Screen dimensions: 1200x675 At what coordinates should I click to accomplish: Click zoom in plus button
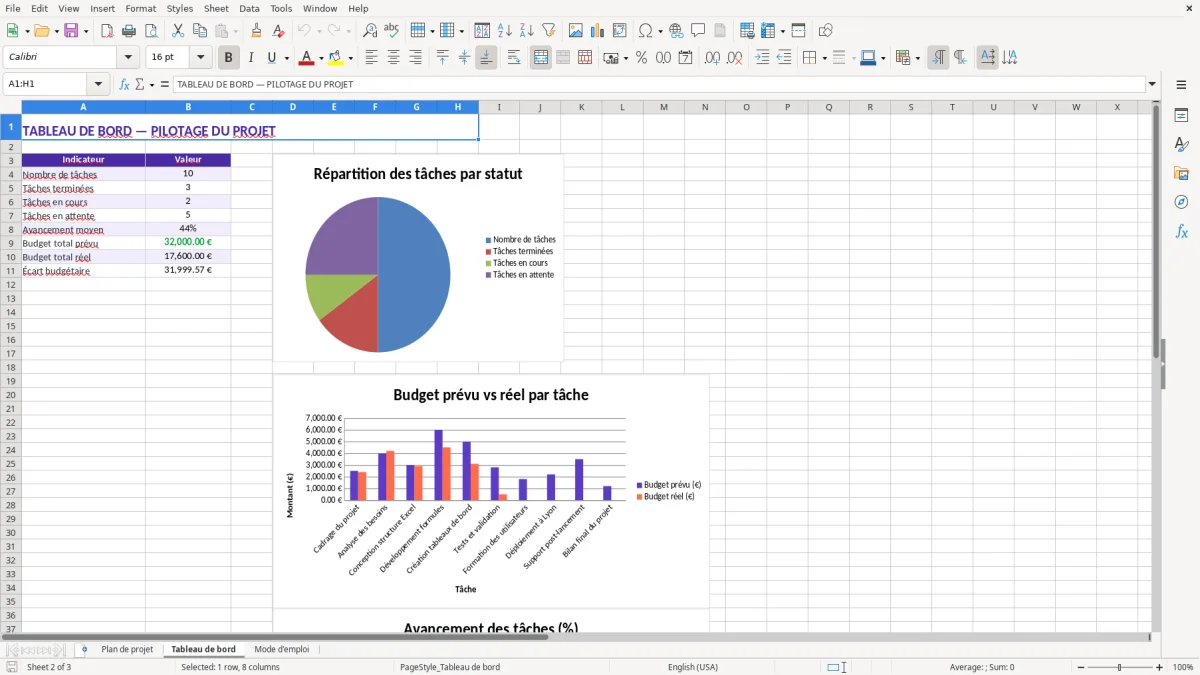click(1160, 667)
